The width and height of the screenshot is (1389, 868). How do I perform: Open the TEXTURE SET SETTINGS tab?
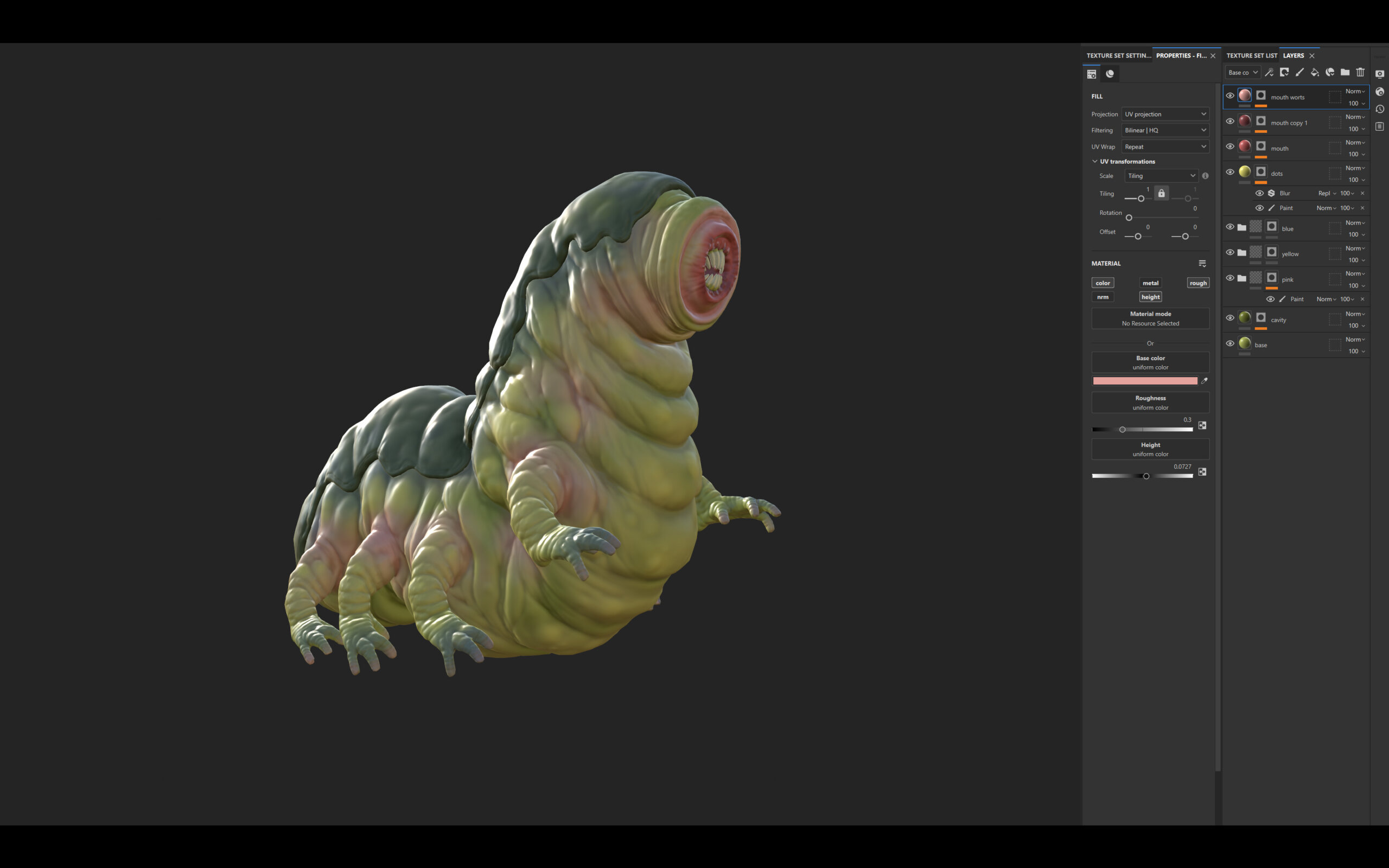pos(1118,55)
